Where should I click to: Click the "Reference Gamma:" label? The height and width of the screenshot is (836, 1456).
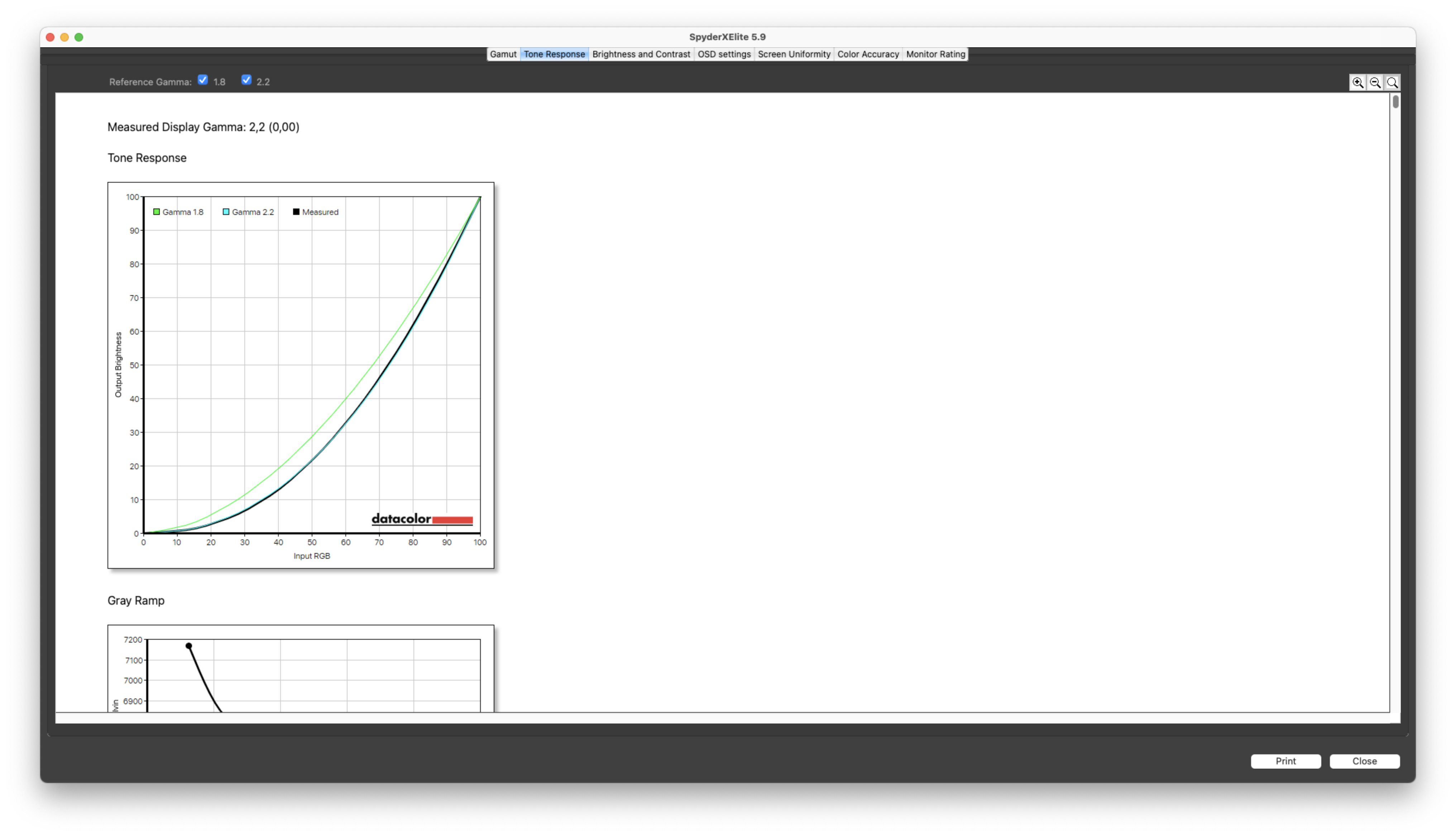pyautogui.click(x=150, y=82)
